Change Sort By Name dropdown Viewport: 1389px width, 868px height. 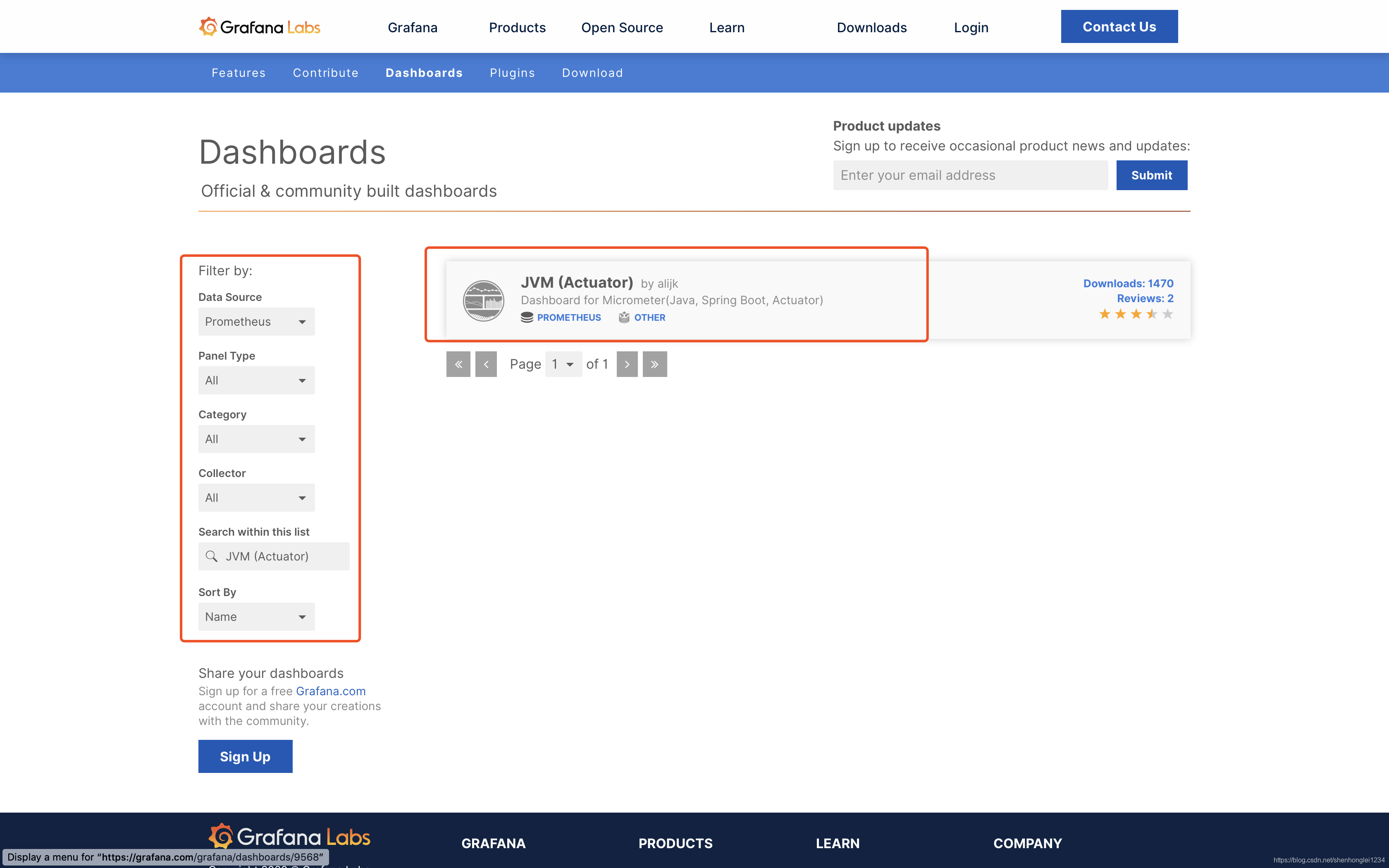[256, 617]
